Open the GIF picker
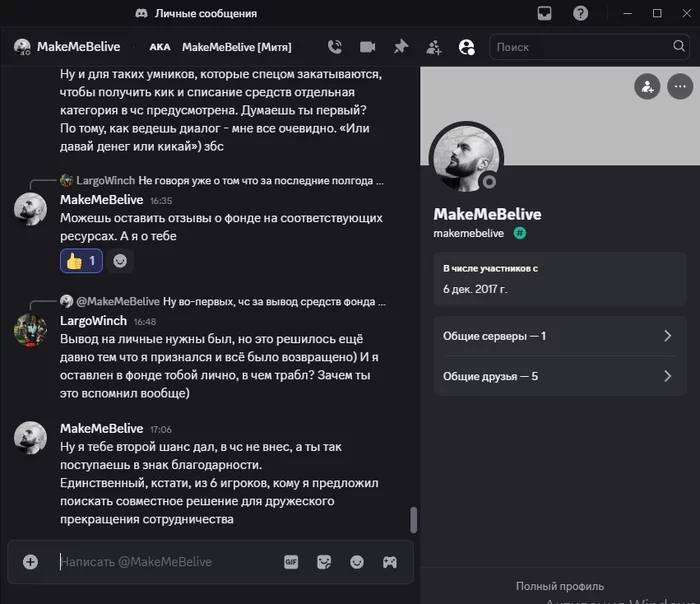This screenshot has height=604, width=700. tap(291, 562)
